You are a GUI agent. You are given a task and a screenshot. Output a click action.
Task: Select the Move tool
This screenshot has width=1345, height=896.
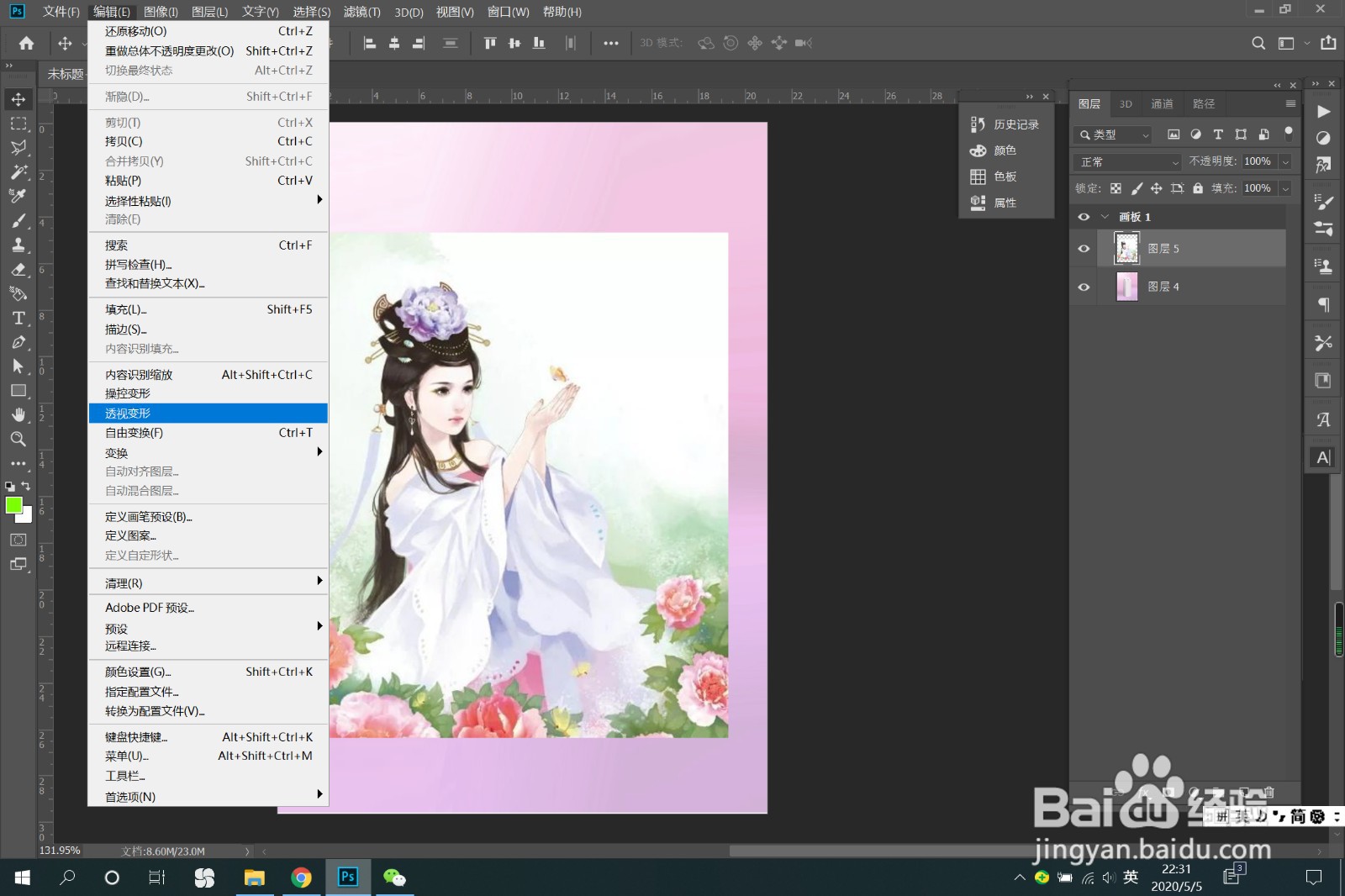[18, 99]
